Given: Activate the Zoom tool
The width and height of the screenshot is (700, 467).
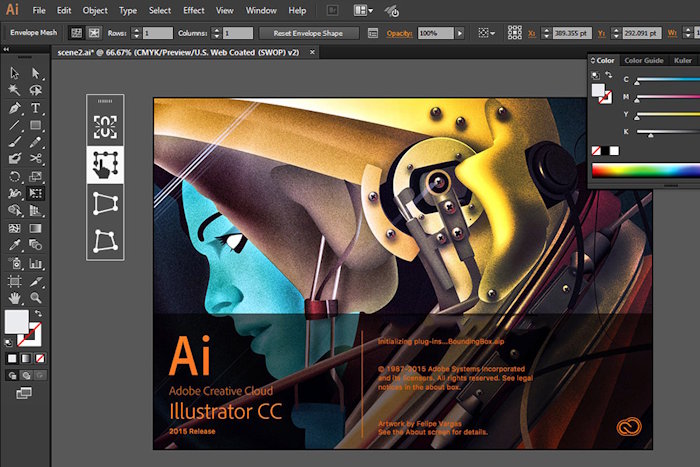Looking at the screenshot, I should [x=35, y=298].
